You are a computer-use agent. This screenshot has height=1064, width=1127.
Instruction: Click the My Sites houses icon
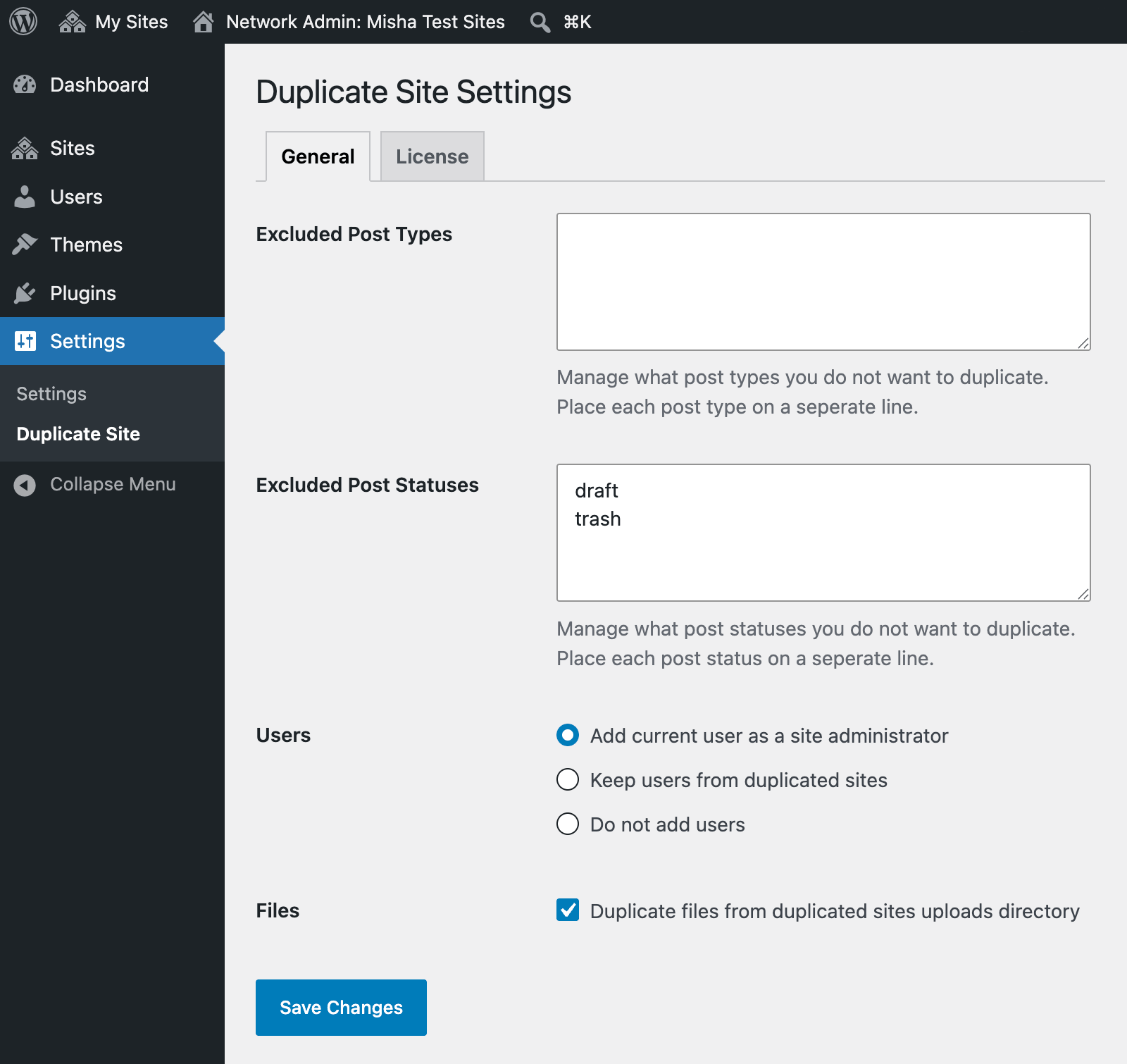pyautogui.click(x=73, y=22)
